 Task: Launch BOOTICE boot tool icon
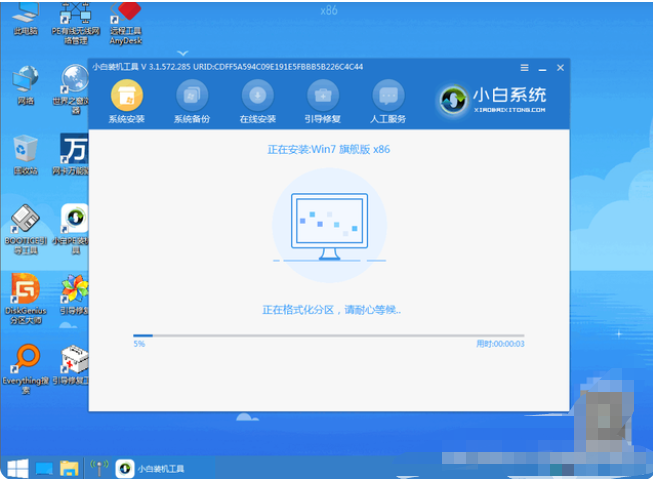[x=24, y=222]
